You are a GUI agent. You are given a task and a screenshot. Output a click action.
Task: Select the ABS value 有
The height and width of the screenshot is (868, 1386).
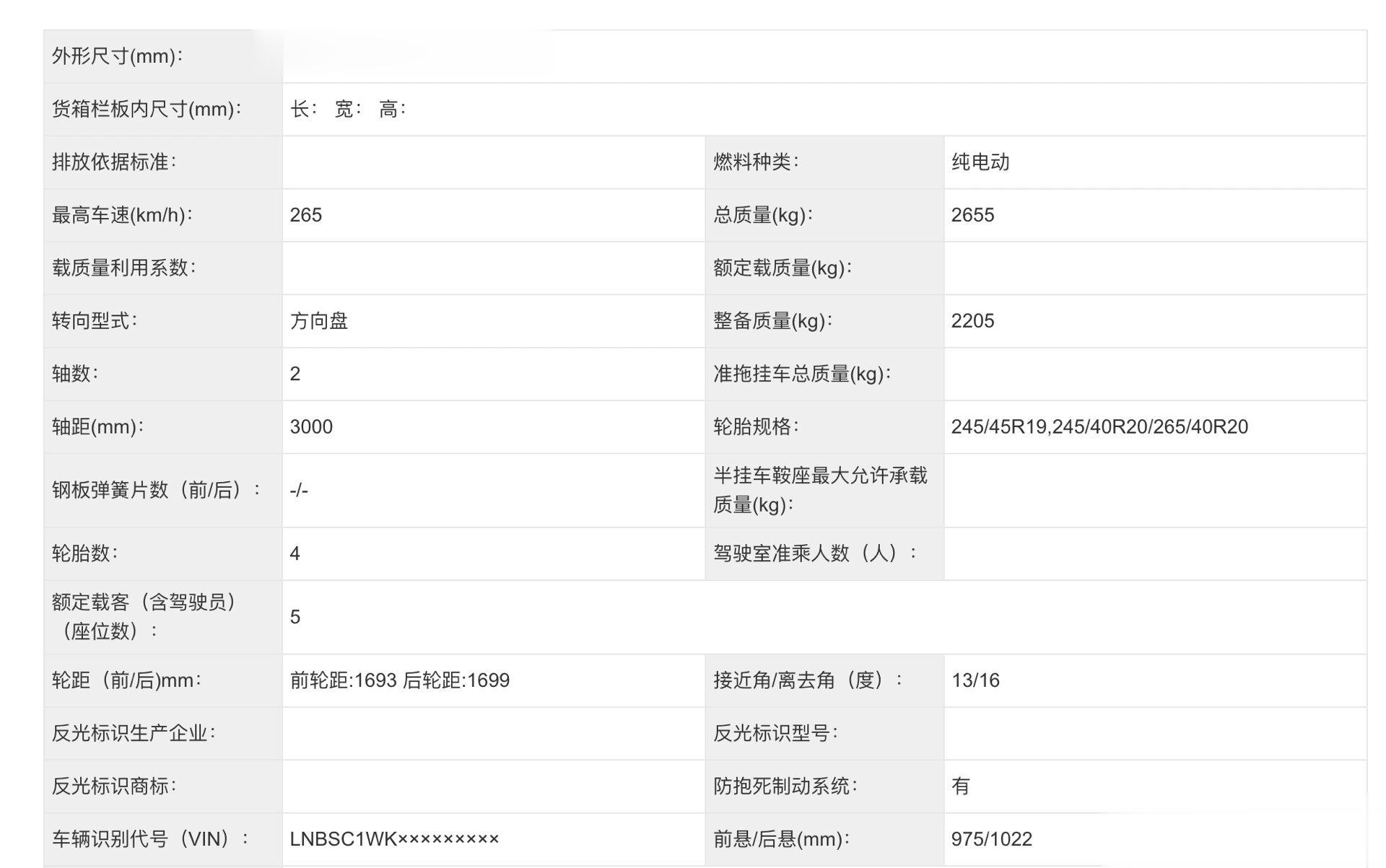coord(961,786)
